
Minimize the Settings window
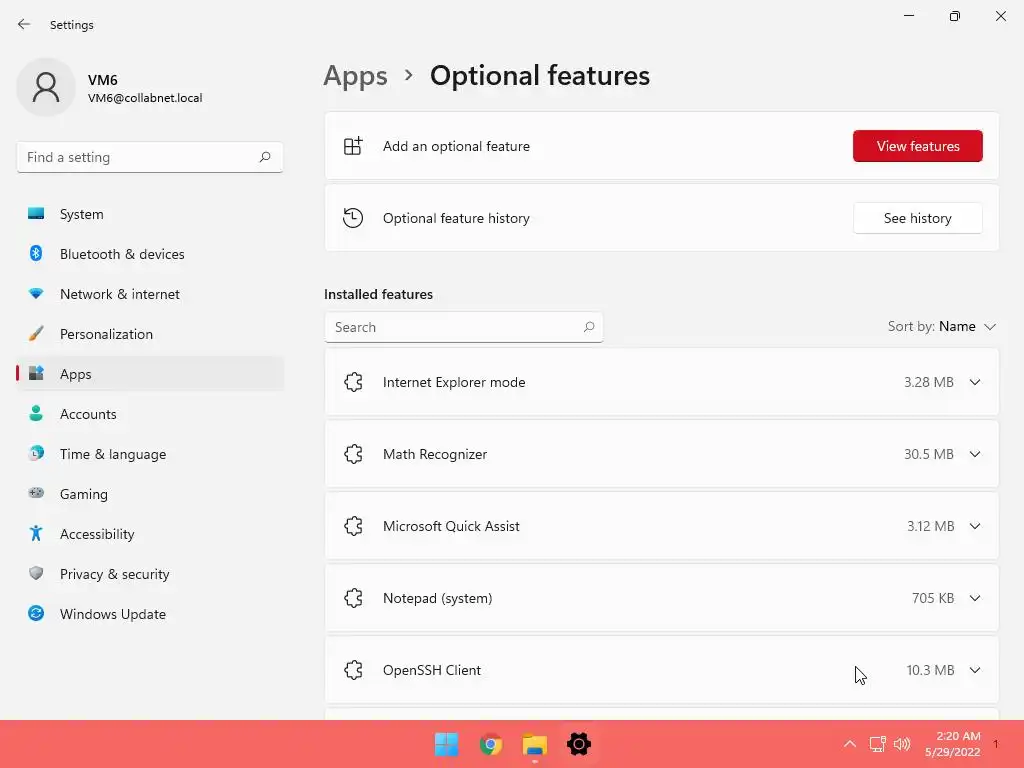[x=908, y=16]
